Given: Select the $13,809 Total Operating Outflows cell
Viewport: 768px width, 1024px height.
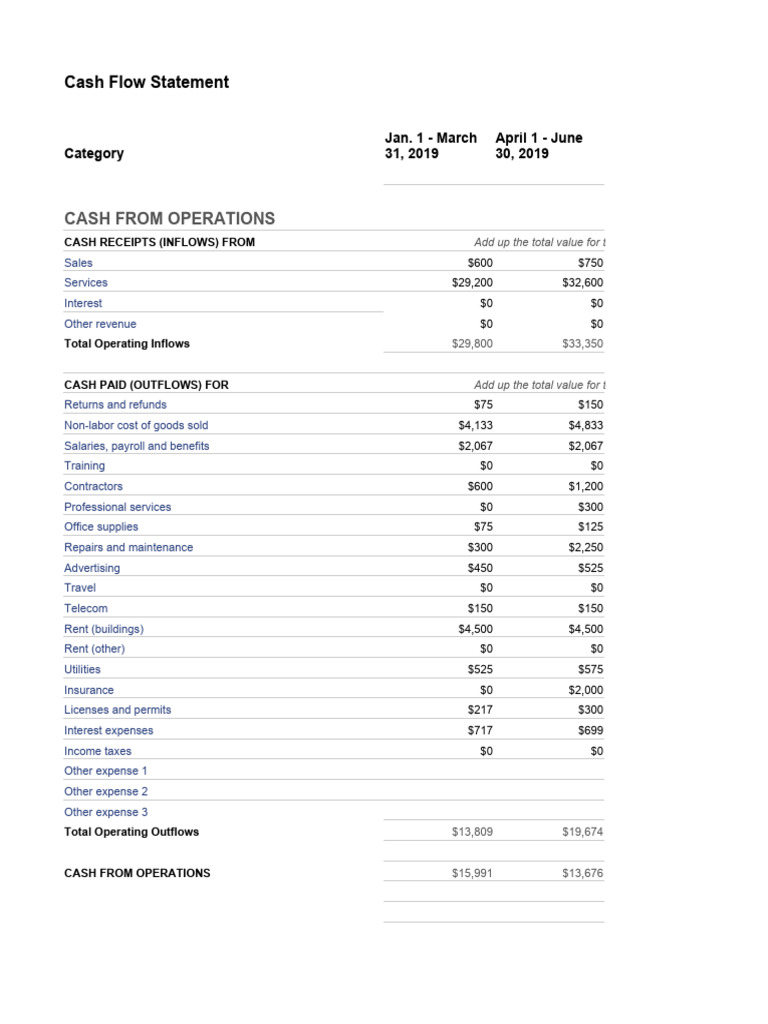Looking at the screenshot, I should pos(472,832).
